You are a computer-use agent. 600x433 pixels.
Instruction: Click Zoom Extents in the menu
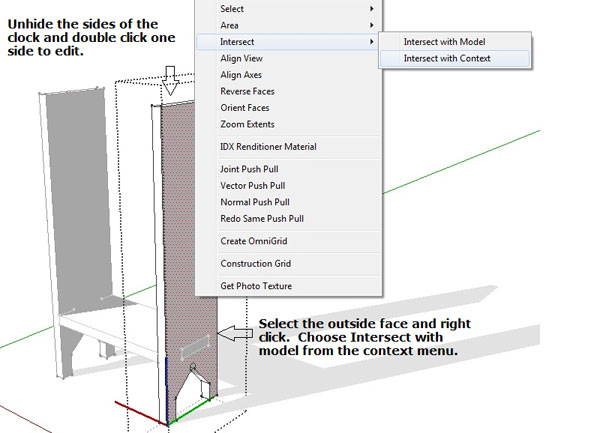[247, 124]
